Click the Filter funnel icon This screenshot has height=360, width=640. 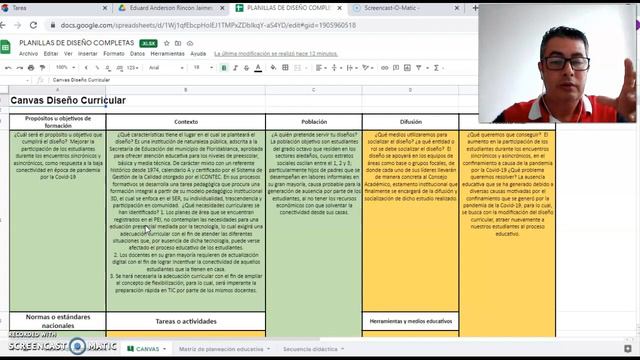(419, 68)
